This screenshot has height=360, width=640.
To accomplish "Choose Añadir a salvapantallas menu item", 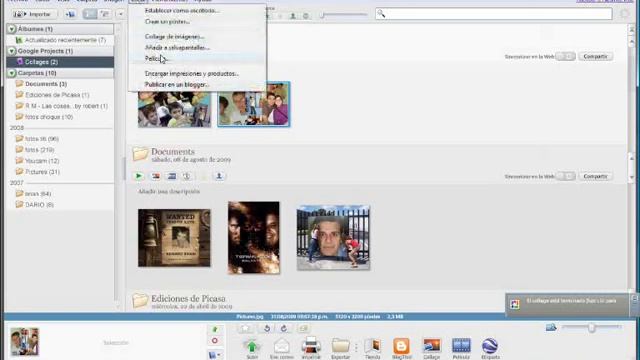I will (x=177, y=47).
